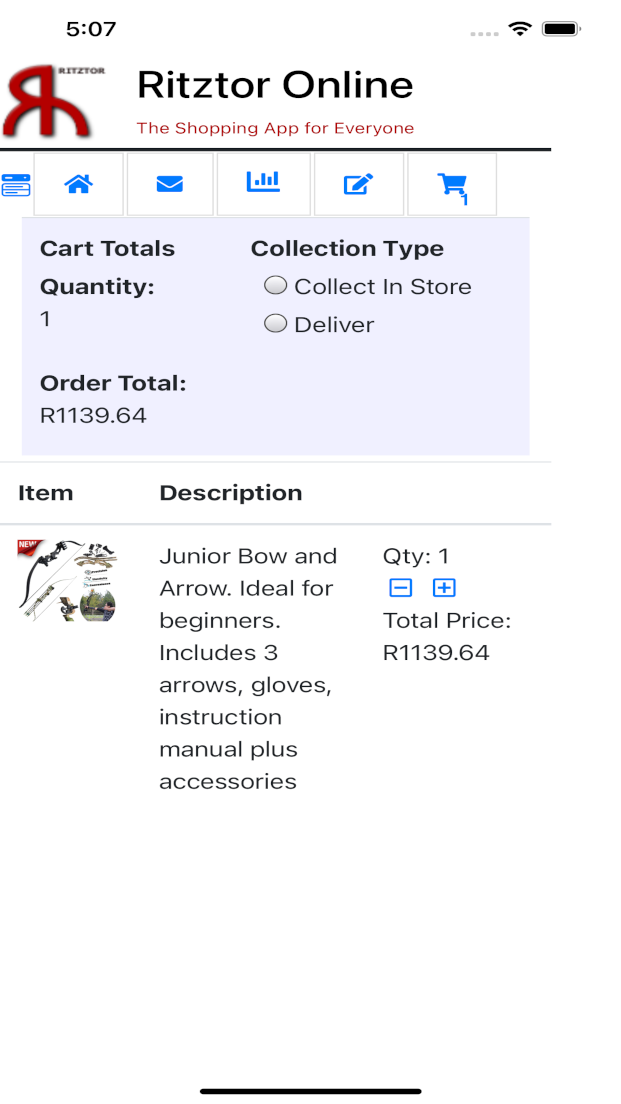Click the edit pencil icon
This screenshot has width=621, height=1104.
[358, 184]
